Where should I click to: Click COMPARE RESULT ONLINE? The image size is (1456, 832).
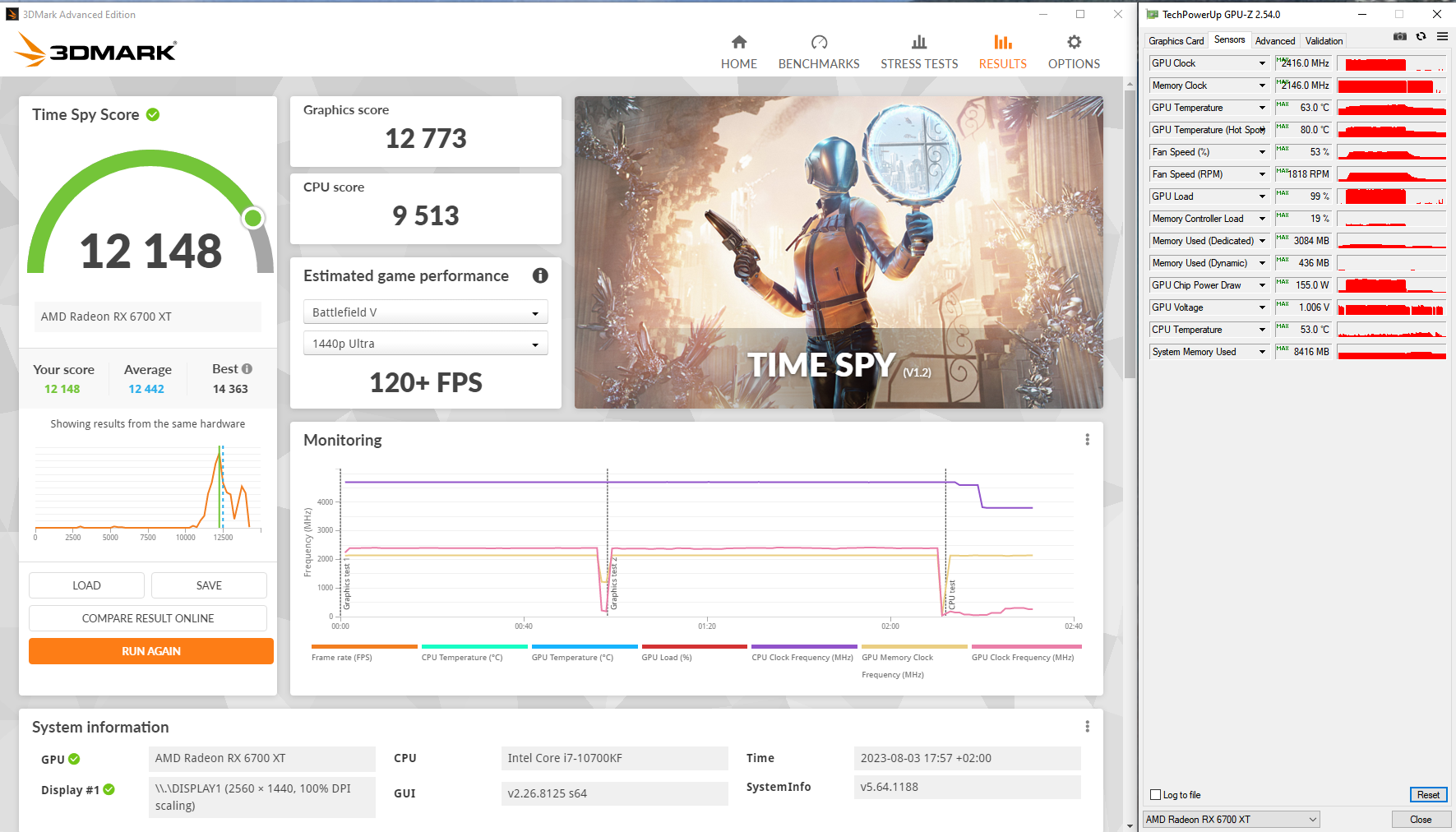[x=148, y=618]
